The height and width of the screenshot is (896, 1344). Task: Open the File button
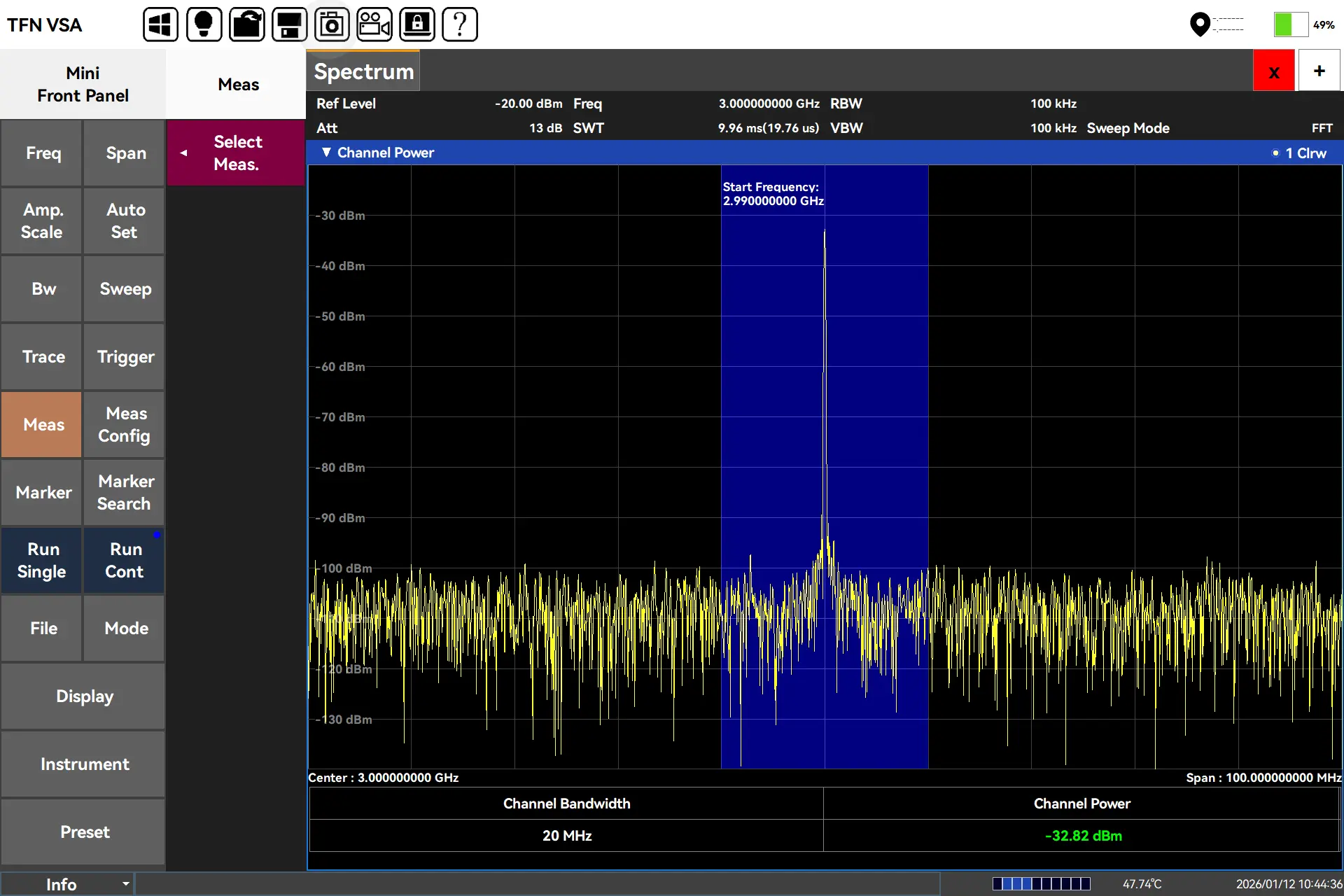42,628
